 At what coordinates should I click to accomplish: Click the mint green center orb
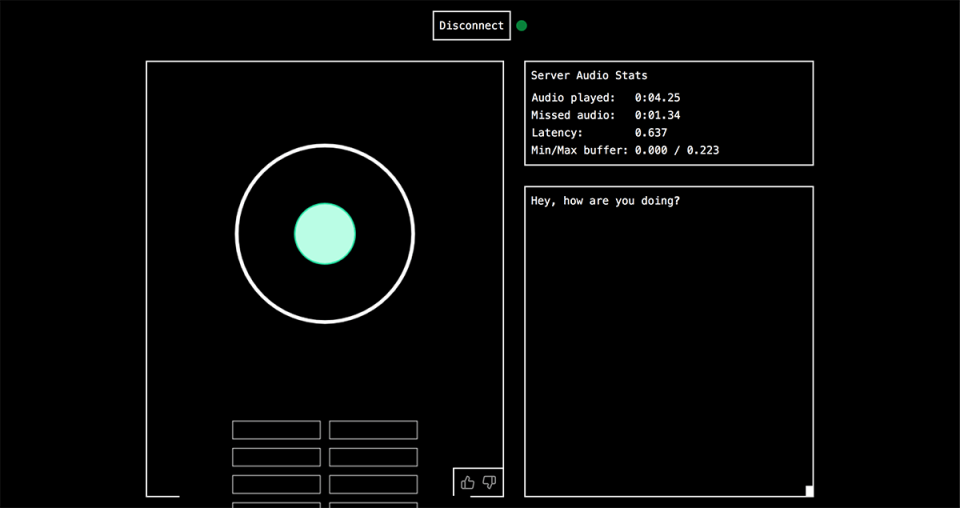click(x=325, y=234)
